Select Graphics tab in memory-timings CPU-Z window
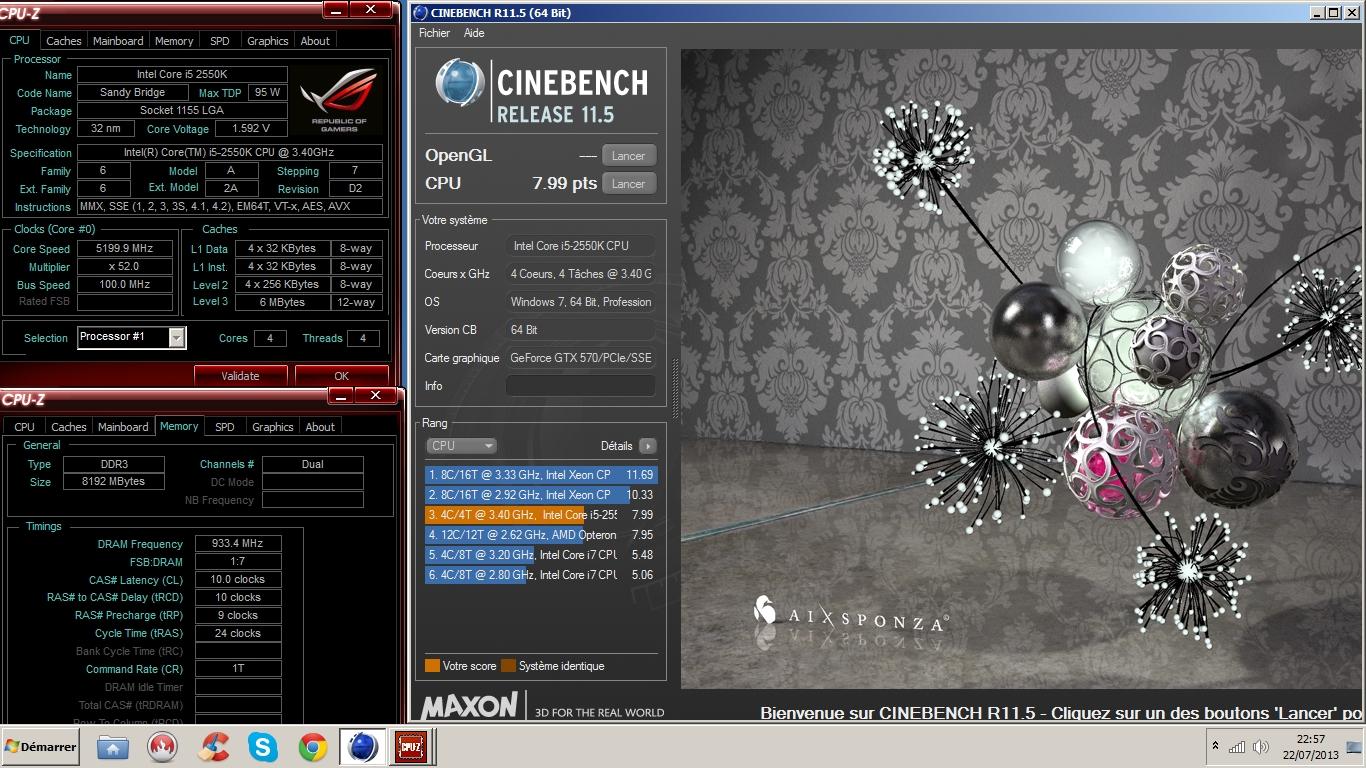Screen dimensions: 1366x768 pyautogui.click(x=273, y=427)
